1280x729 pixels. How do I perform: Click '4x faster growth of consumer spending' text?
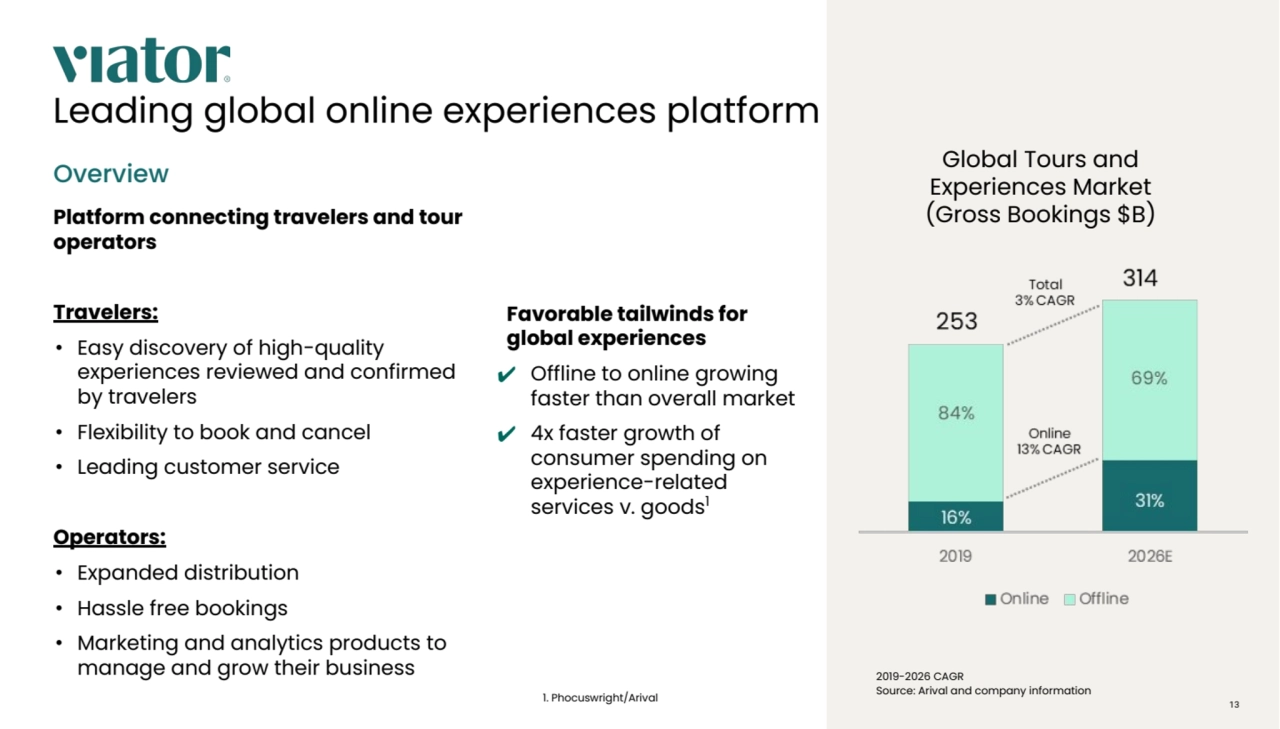(649, 470)
